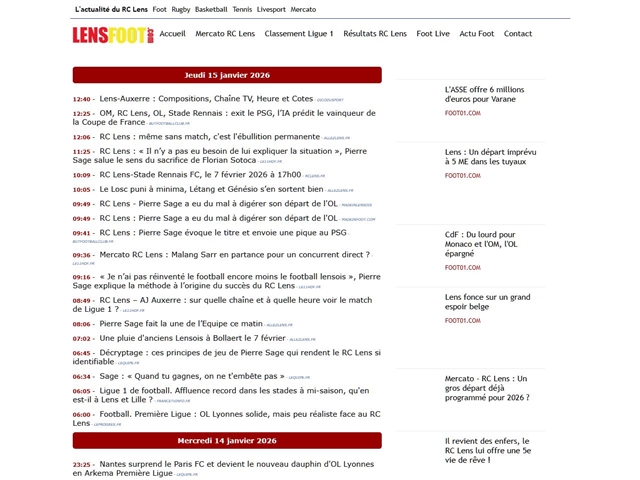The height and width of the screenshot is (480, 640).
Task: Open 'Quand tu gagnes, on ne t'embête pas' article
Action: click(192, 376)
